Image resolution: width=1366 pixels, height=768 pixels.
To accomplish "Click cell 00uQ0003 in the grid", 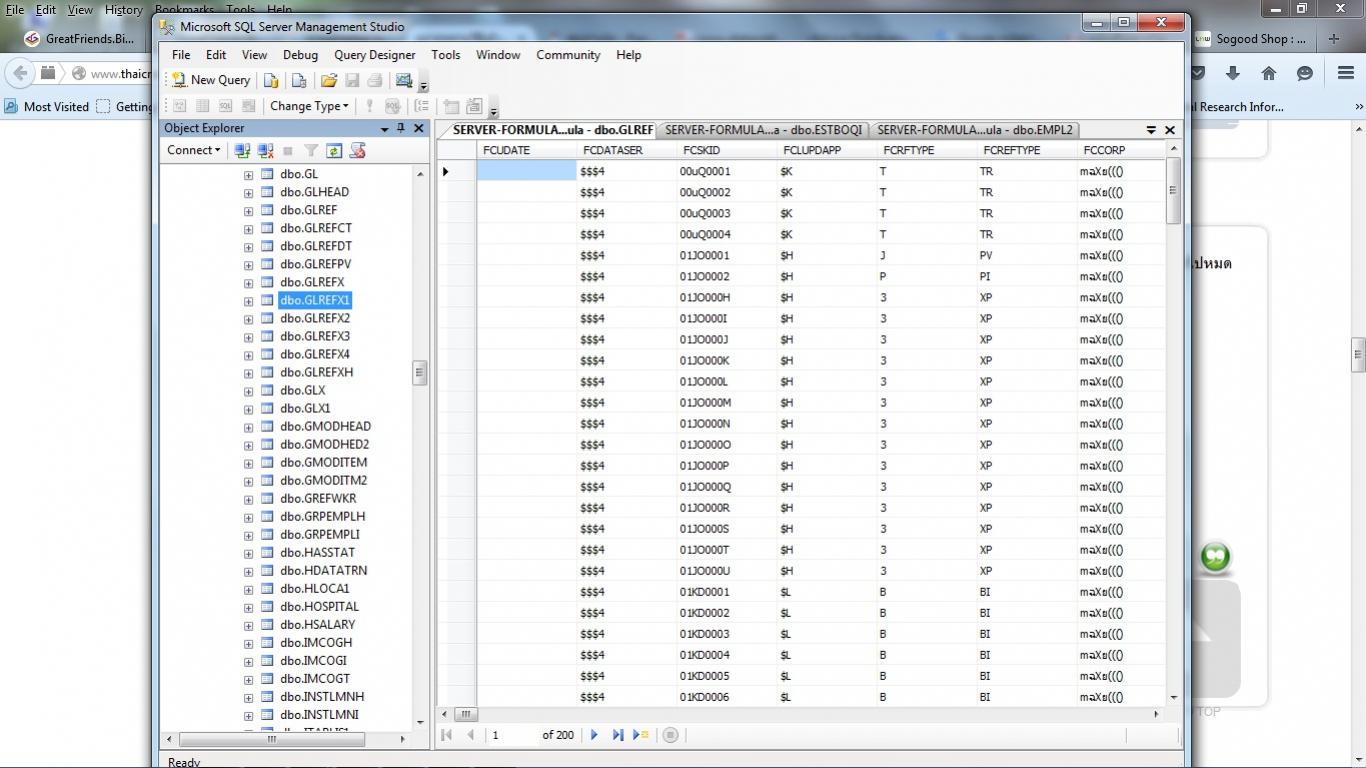I will pyautogui.click(x=727, y=213).
